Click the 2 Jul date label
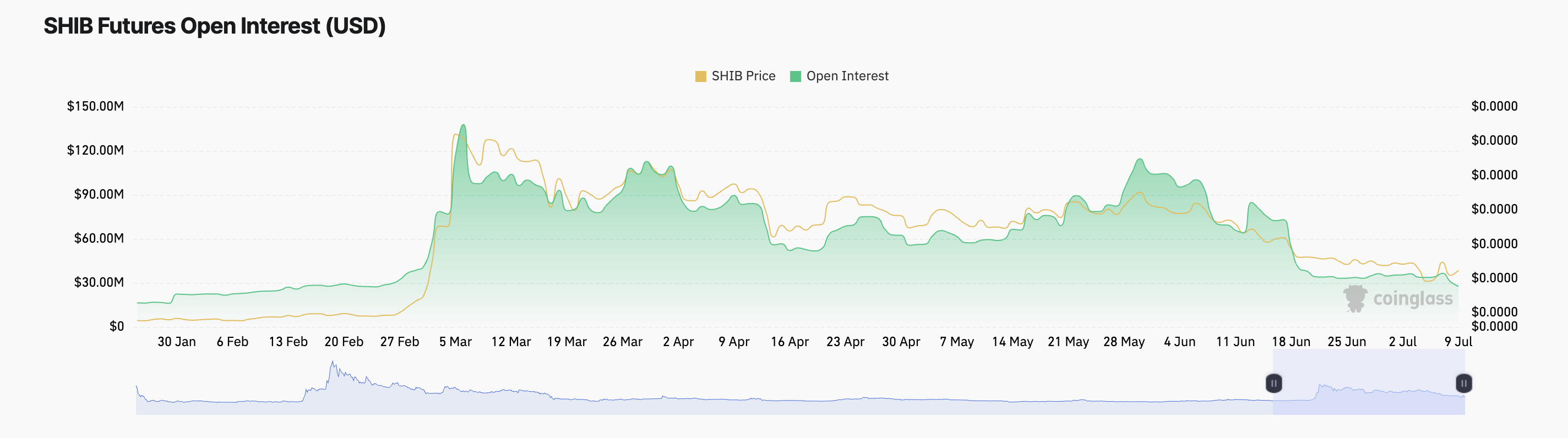Screen dimensions: 1568x438 click(x=1403, y=342)
